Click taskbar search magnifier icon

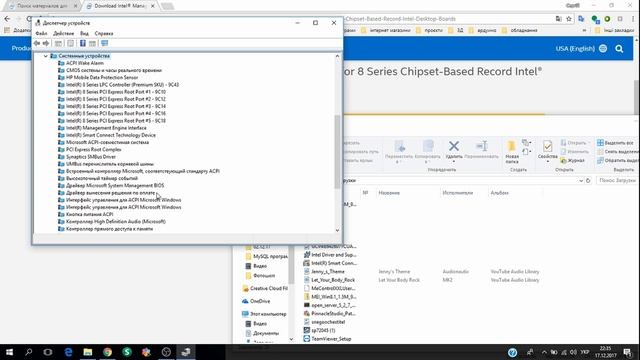click(x=29, y=352)
